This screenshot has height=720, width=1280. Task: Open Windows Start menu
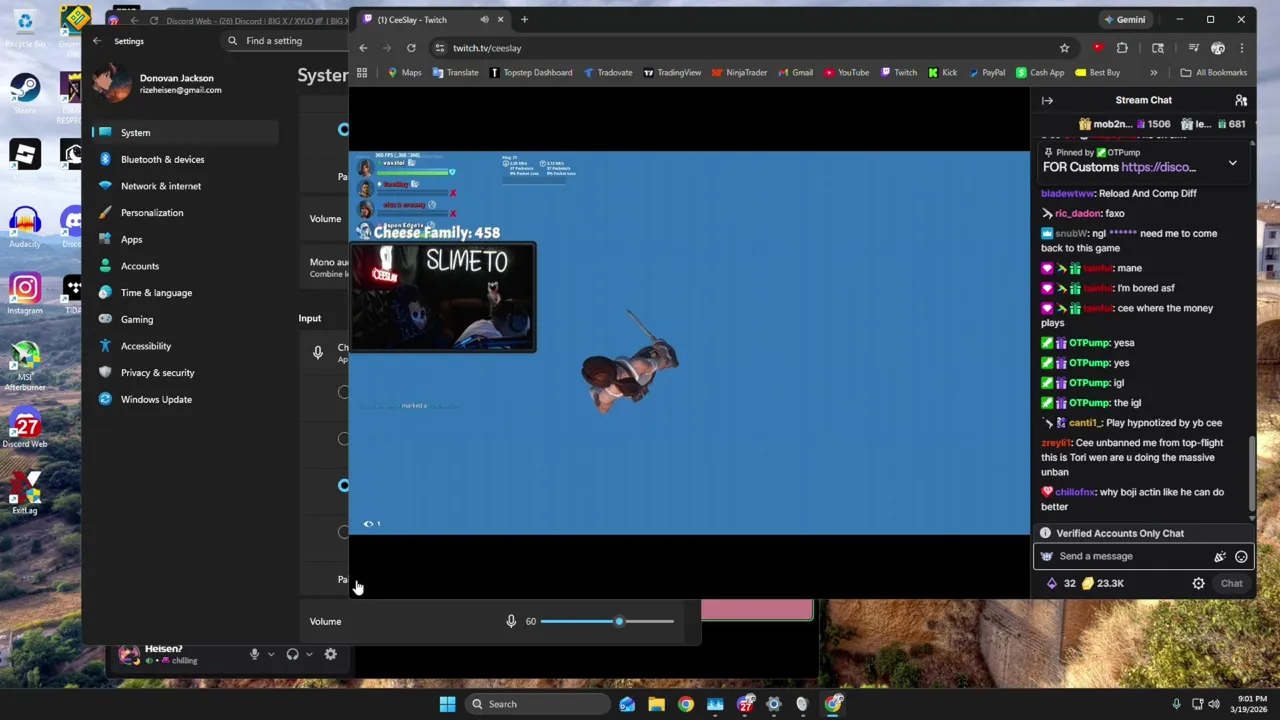[x=447, y=704]
